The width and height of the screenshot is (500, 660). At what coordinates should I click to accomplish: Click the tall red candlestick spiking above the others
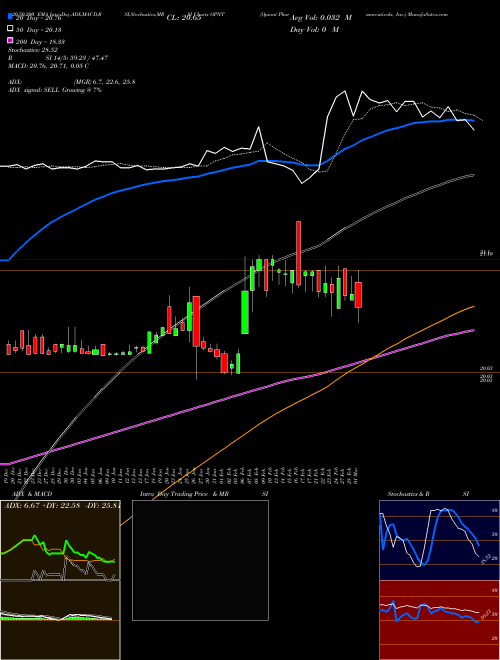pyautogui.click(x=298, y=253)
